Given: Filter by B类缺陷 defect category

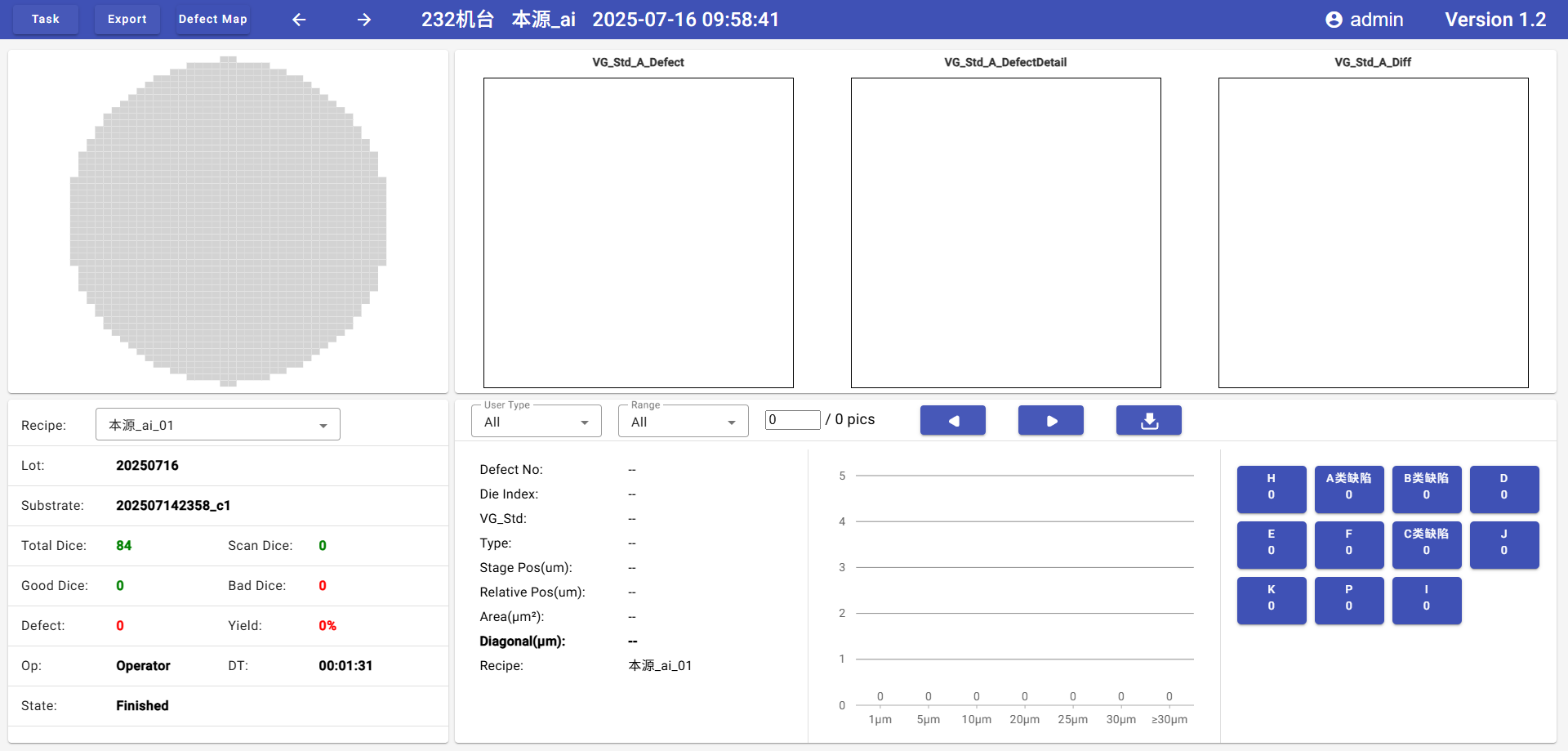Looking at the screenshot, I should click(x=1426, y=488).
